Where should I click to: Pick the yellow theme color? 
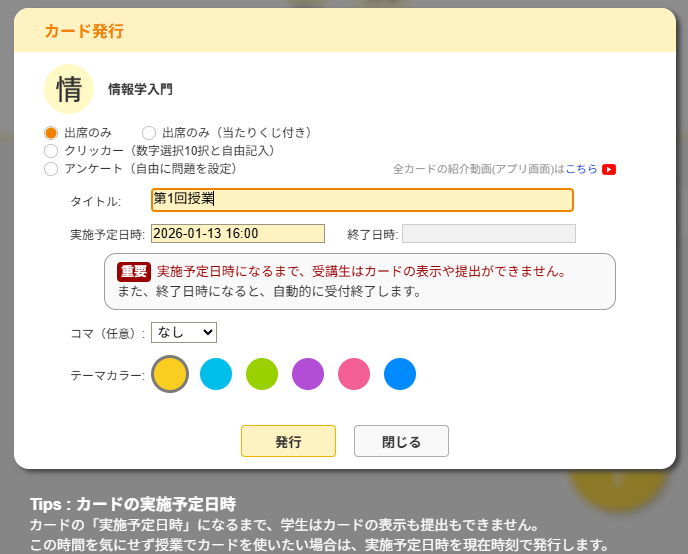170,374
